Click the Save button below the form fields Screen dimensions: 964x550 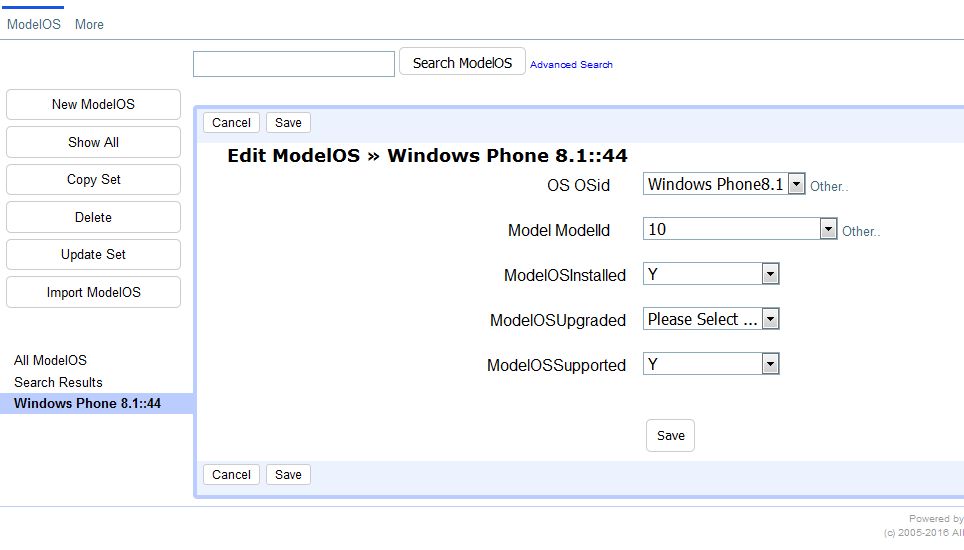click(670, 436)
